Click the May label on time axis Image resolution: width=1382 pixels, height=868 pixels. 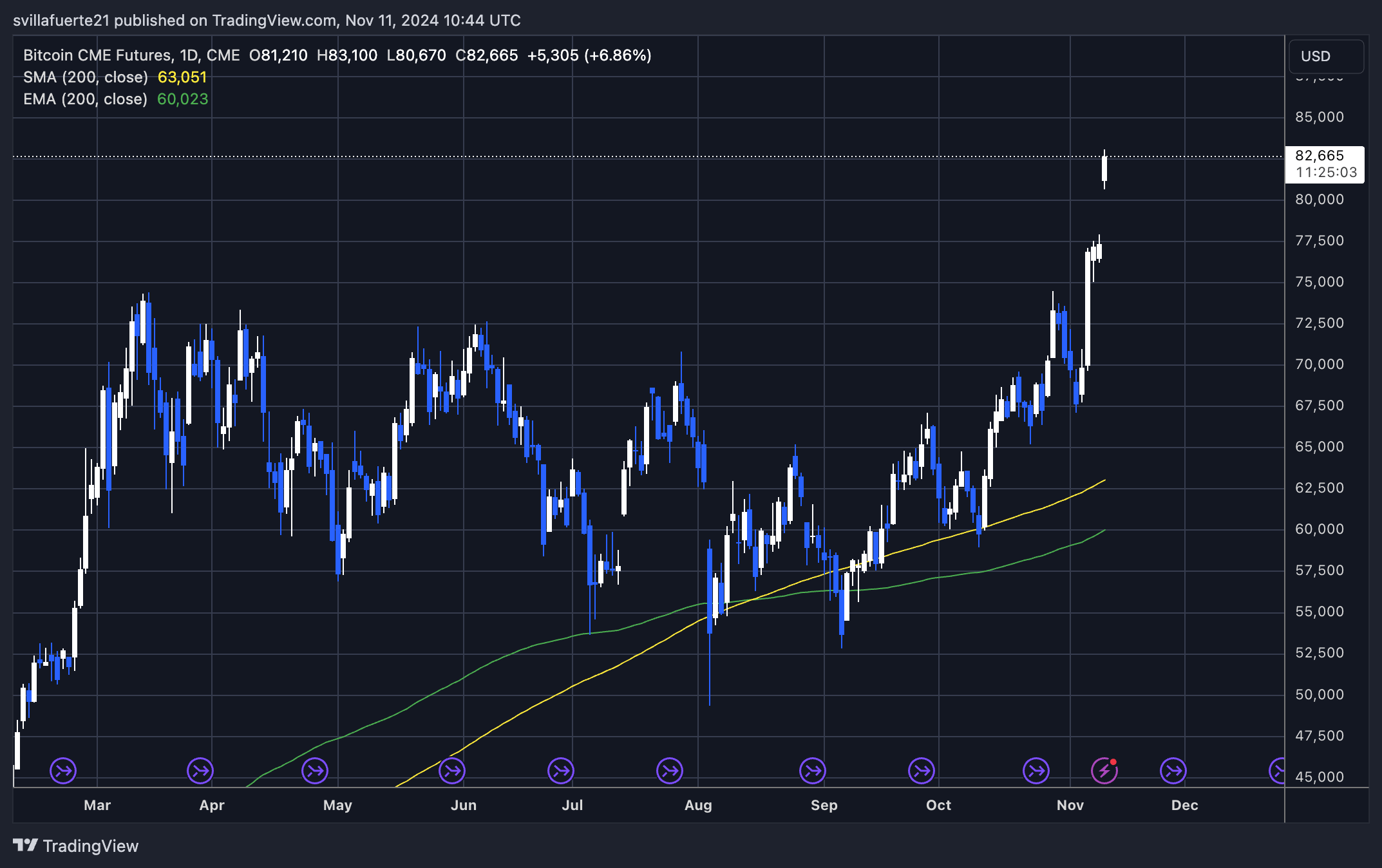[x=337, y=806]
